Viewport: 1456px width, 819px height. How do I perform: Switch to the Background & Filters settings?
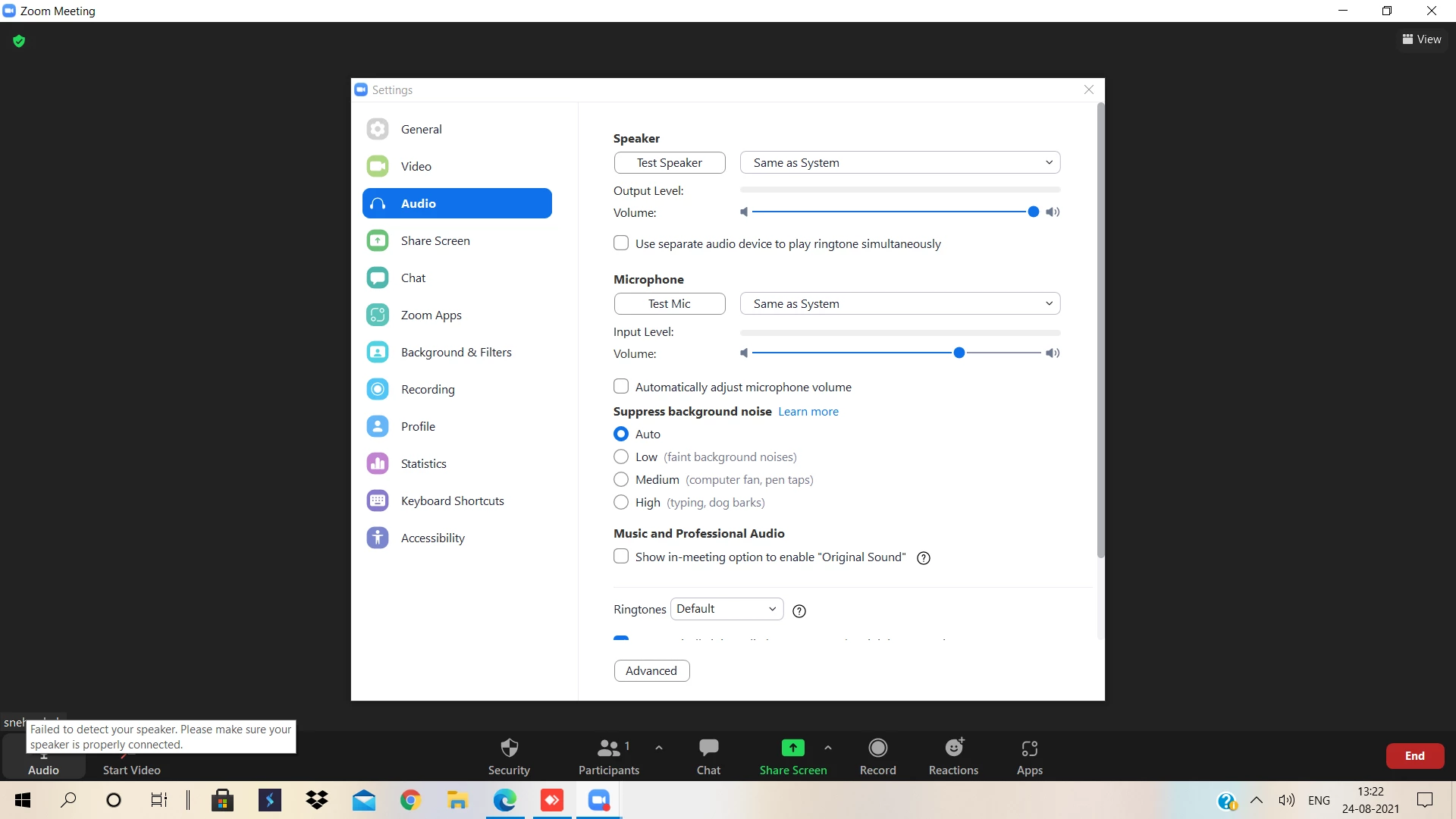pos(456,352)
